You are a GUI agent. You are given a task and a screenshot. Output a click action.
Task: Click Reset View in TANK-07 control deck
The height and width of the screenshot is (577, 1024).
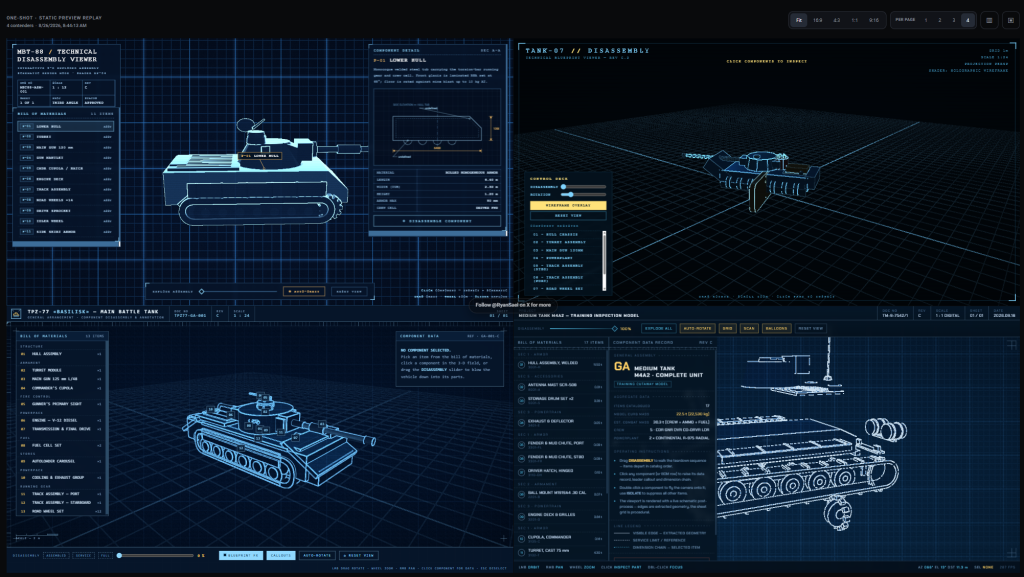pos(568,215)
